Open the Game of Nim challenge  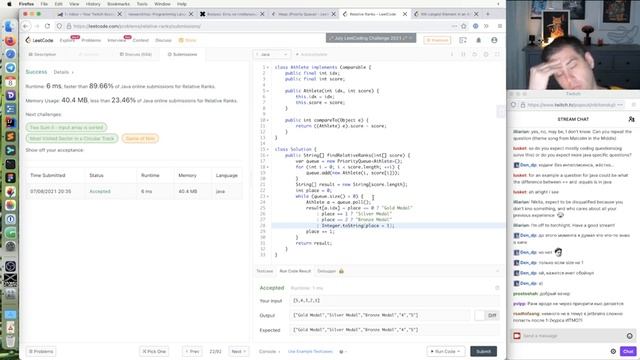(140, 138)
